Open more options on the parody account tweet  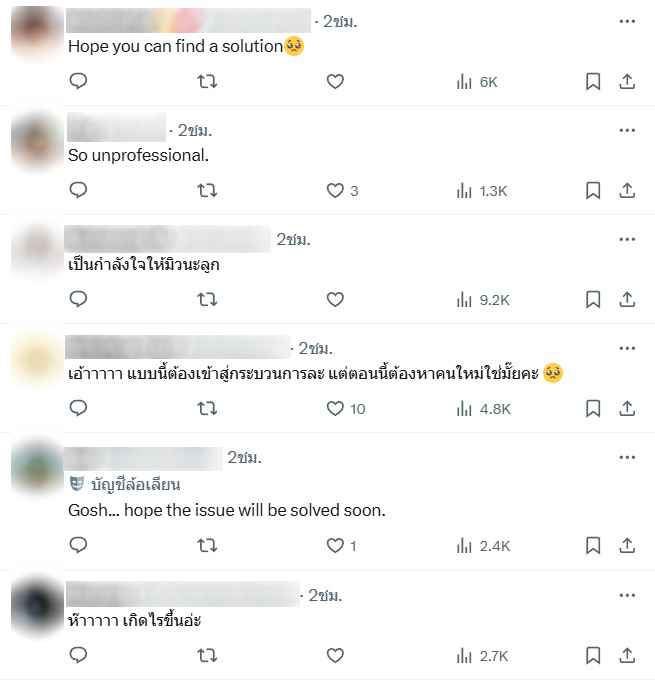tap(627, 457)
